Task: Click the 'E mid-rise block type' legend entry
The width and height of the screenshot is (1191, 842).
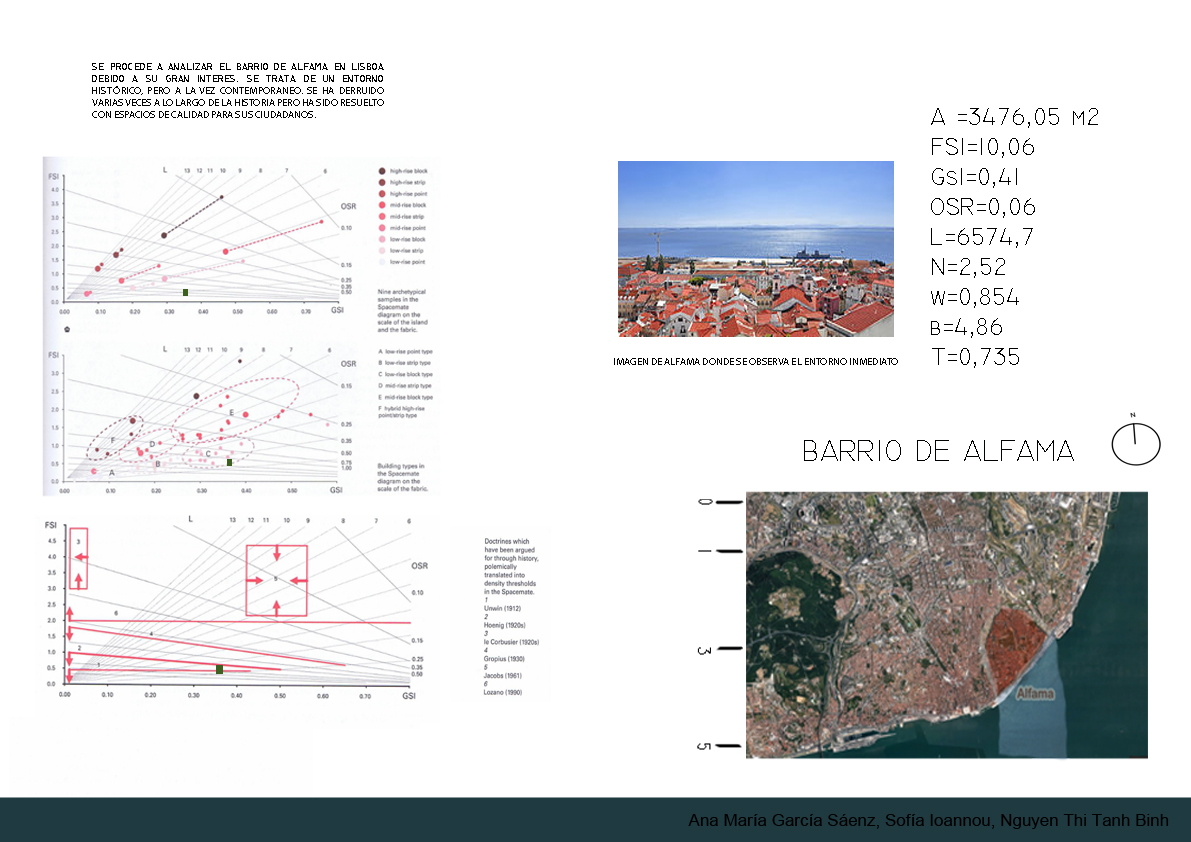Action: 406,397
